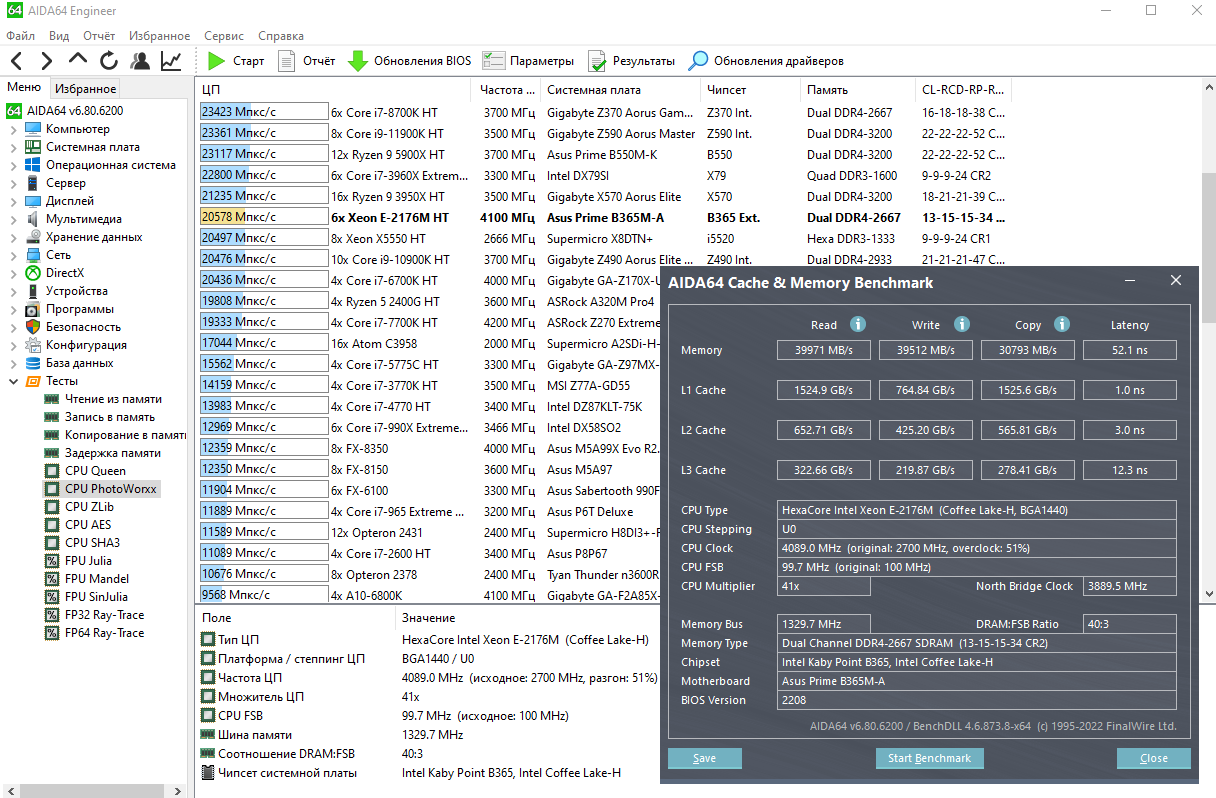Click the green Старт play icon

point(216,61)
